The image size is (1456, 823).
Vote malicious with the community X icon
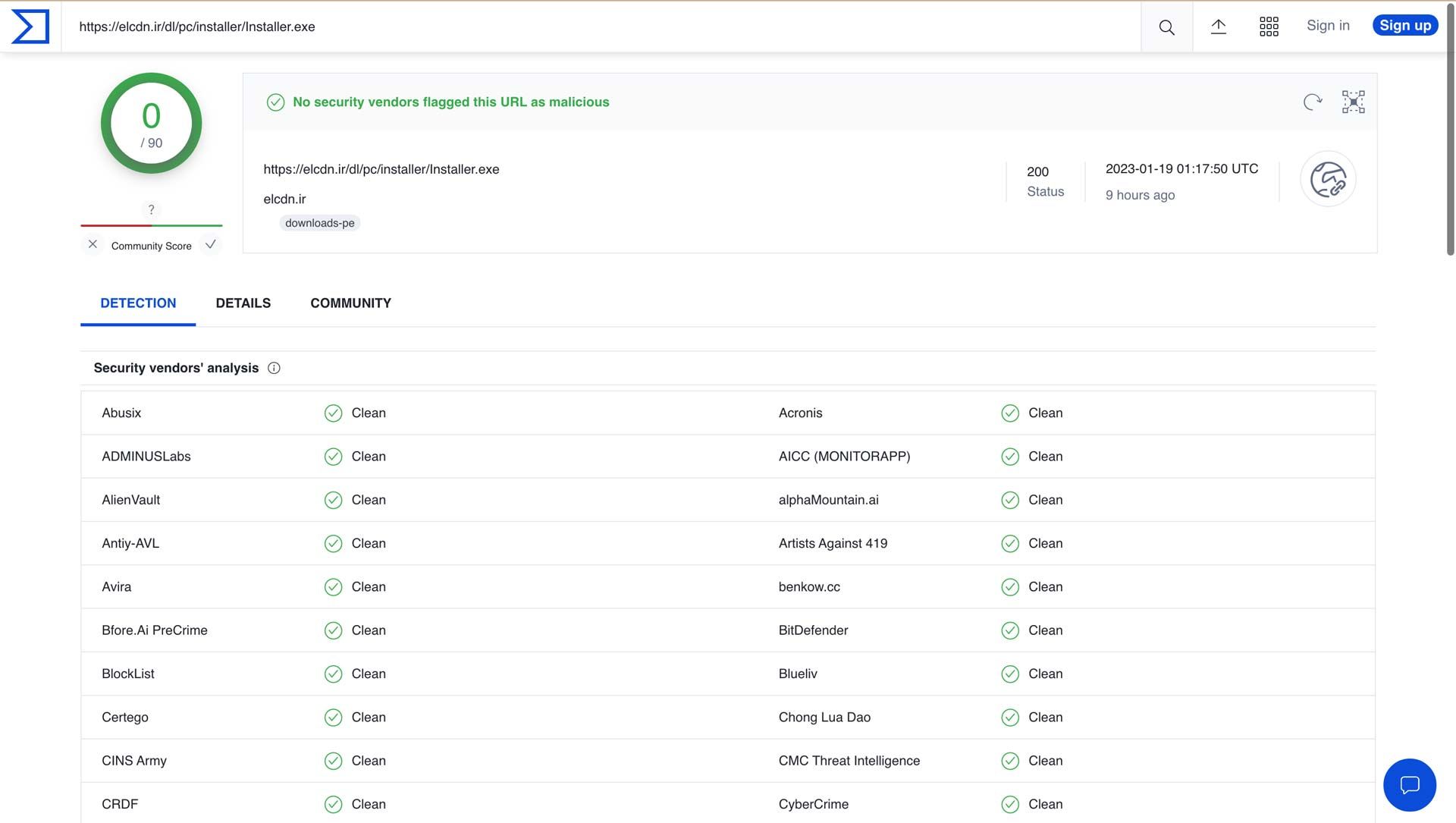pos(93,244)
